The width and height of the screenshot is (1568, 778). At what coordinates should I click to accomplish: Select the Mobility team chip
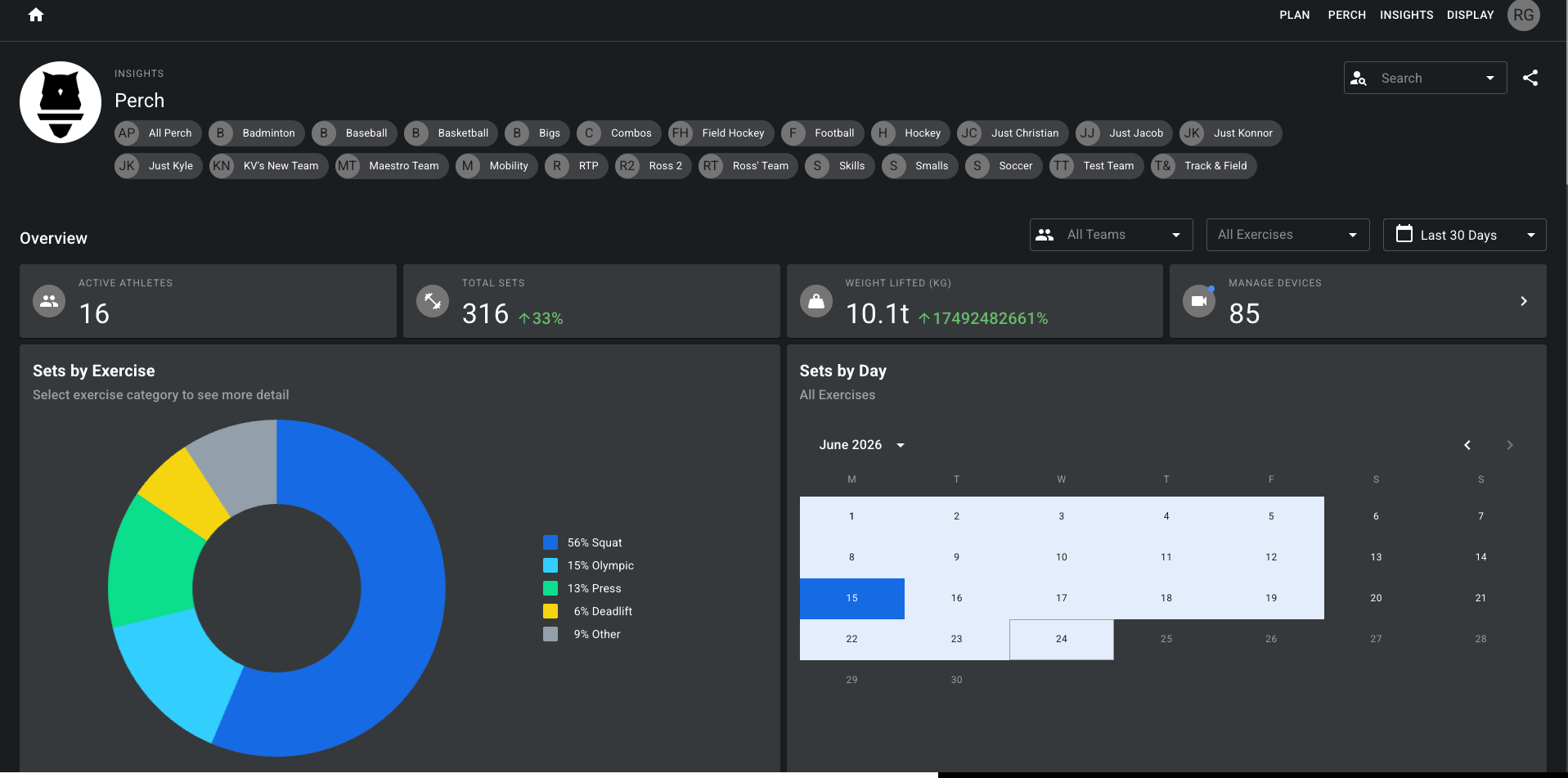coord(496,166)
